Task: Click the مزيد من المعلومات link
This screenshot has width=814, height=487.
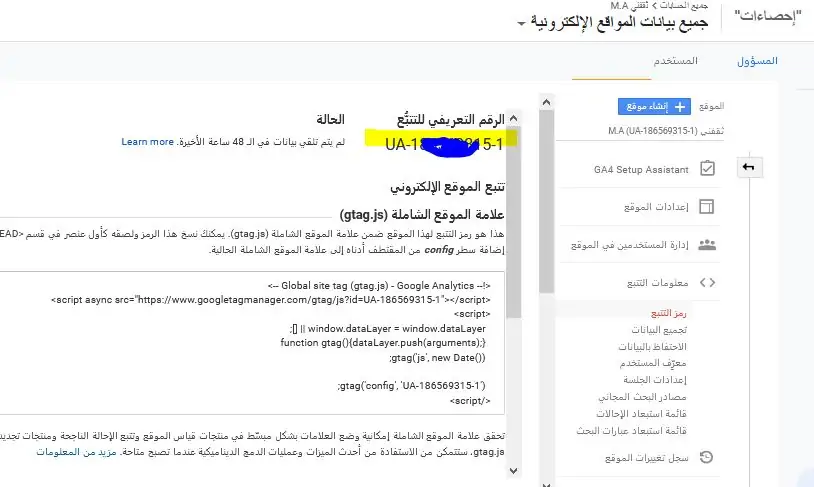Action: [x=76, y=452]
